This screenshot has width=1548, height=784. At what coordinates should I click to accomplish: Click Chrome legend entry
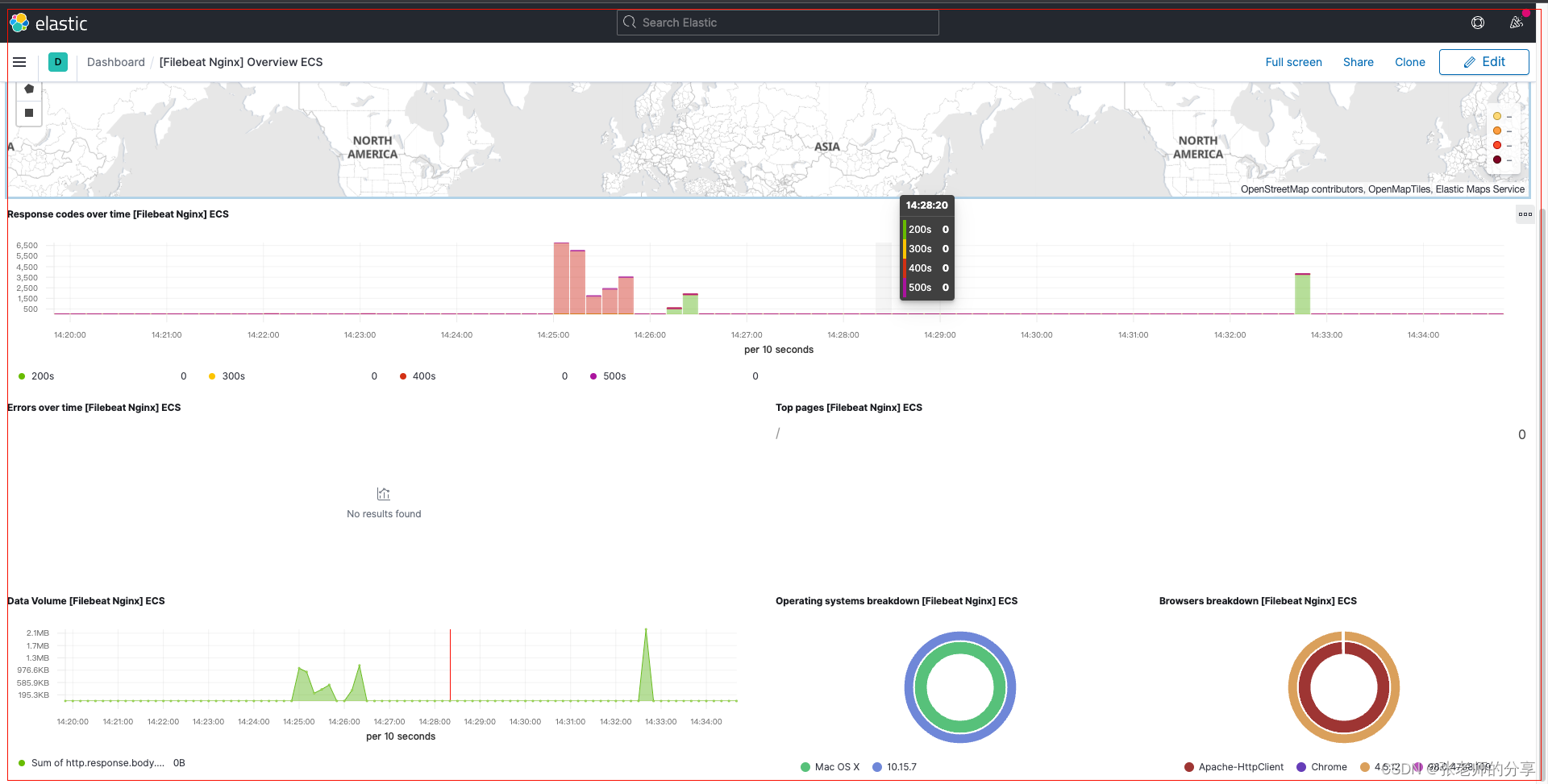pos(1322,767)
